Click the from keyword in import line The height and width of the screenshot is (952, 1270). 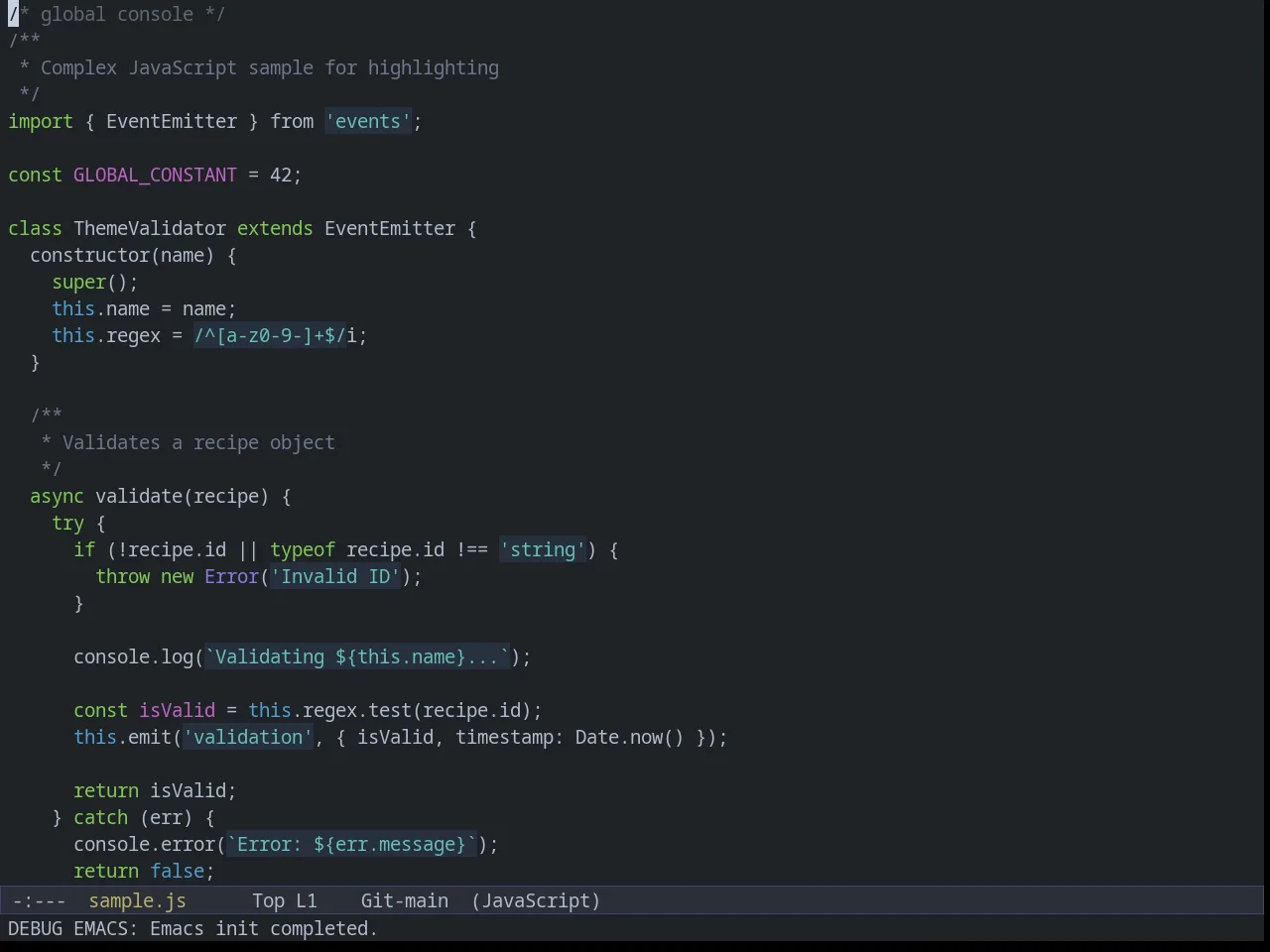(292, 121)
